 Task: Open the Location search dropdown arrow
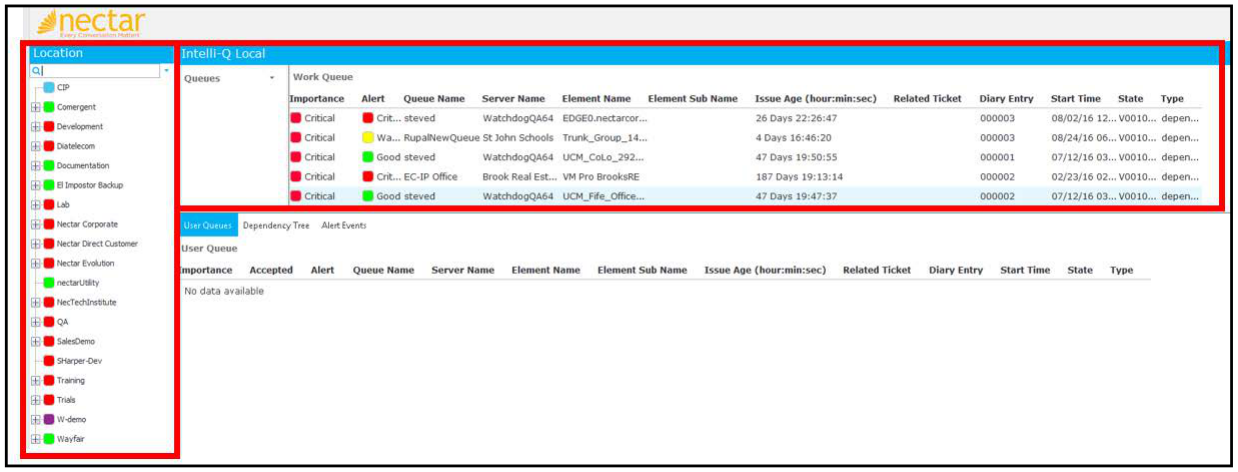click(x=166, y=71)
